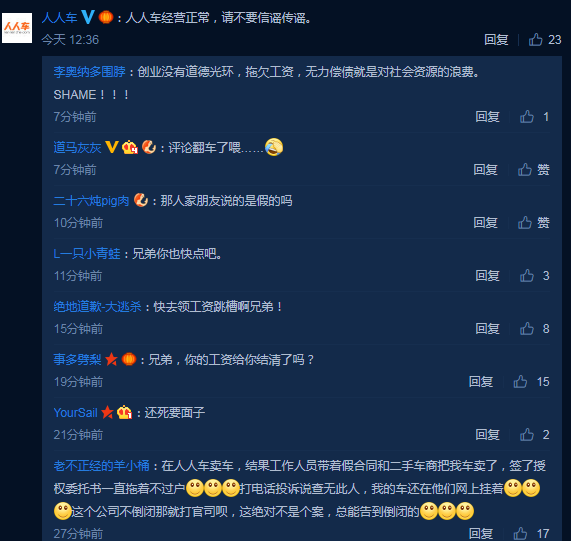Click the 人人车 profile avatar
571x541 pixels.
point(17,28)
